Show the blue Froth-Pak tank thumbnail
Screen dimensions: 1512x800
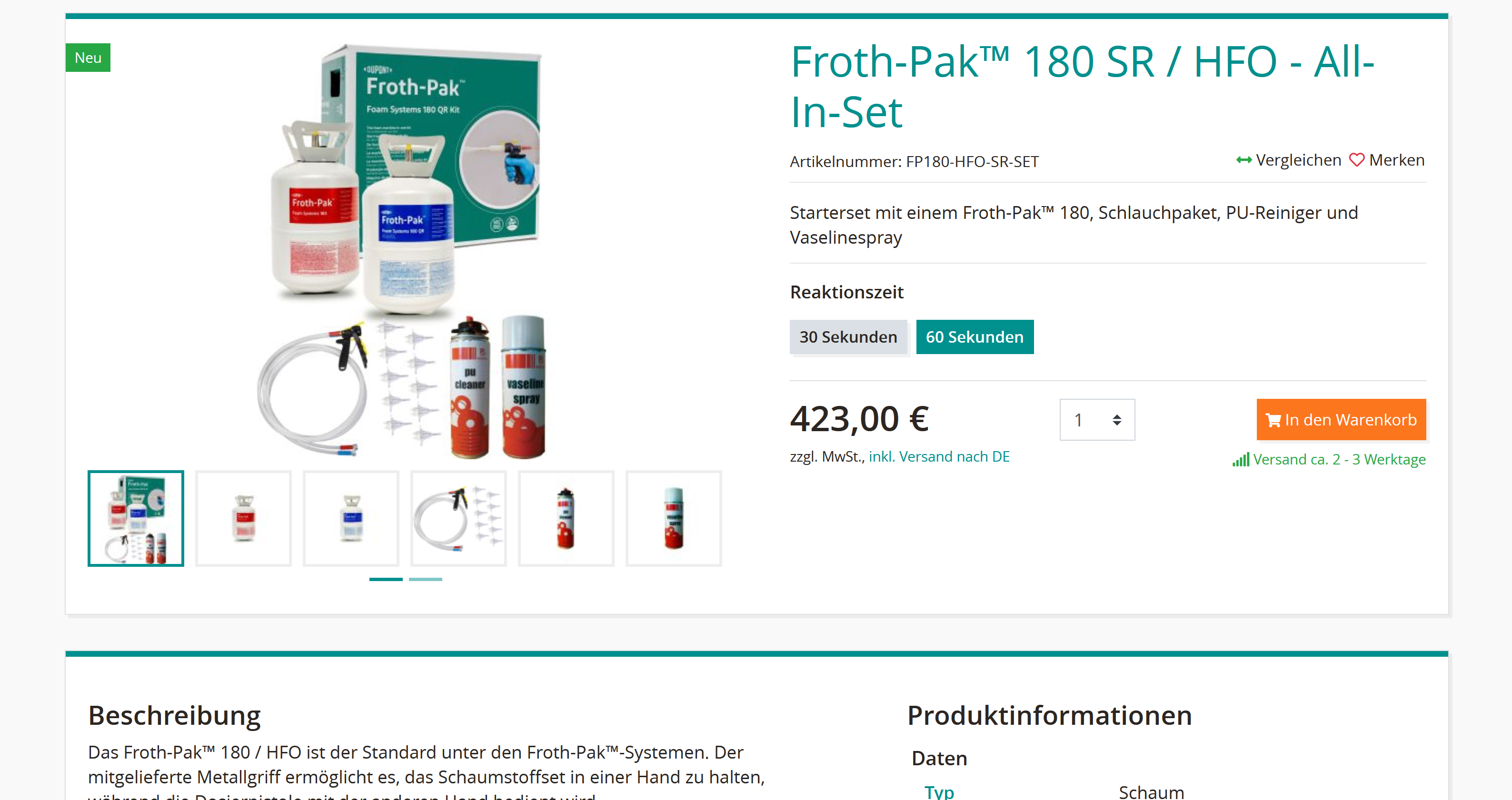[x=351, y=518]
